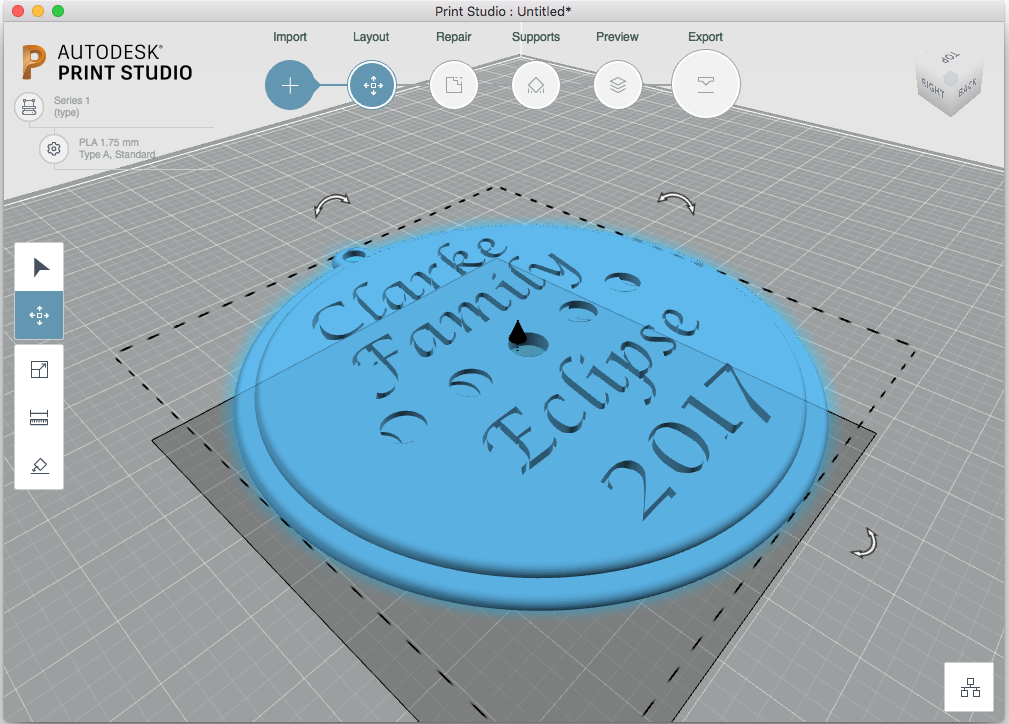Click the top-left rotate arrow handle

coord(332,205)
